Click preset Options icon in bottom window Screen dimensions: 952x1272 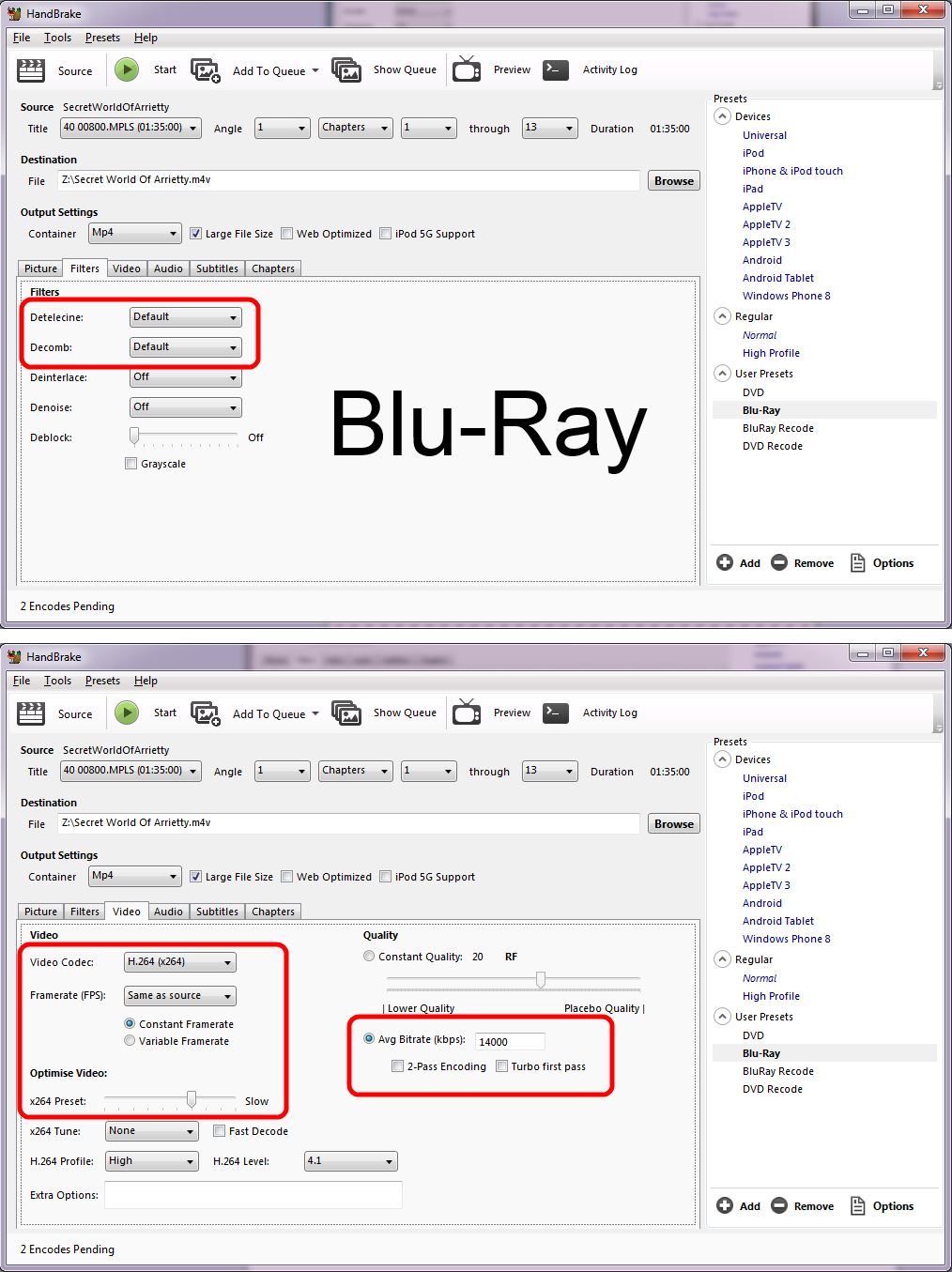(857, 1205)
